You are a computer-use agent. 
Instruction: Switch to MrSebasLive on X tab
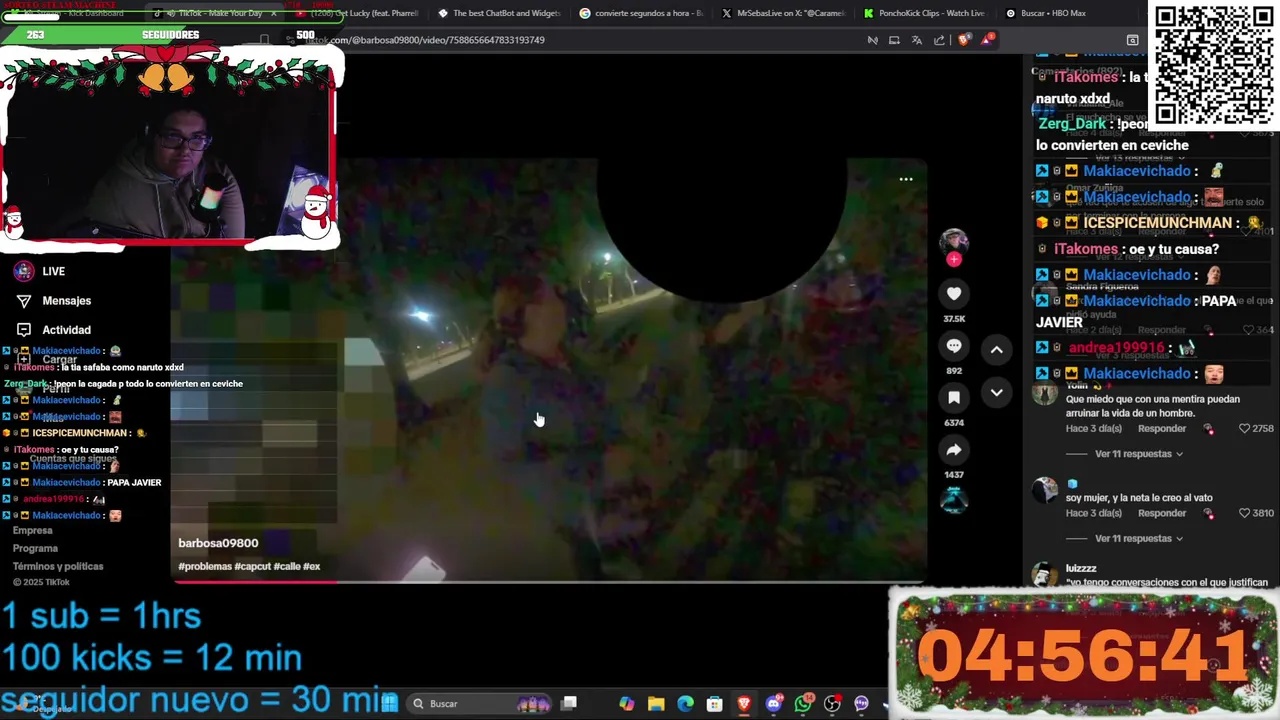[x=783, y=13]
